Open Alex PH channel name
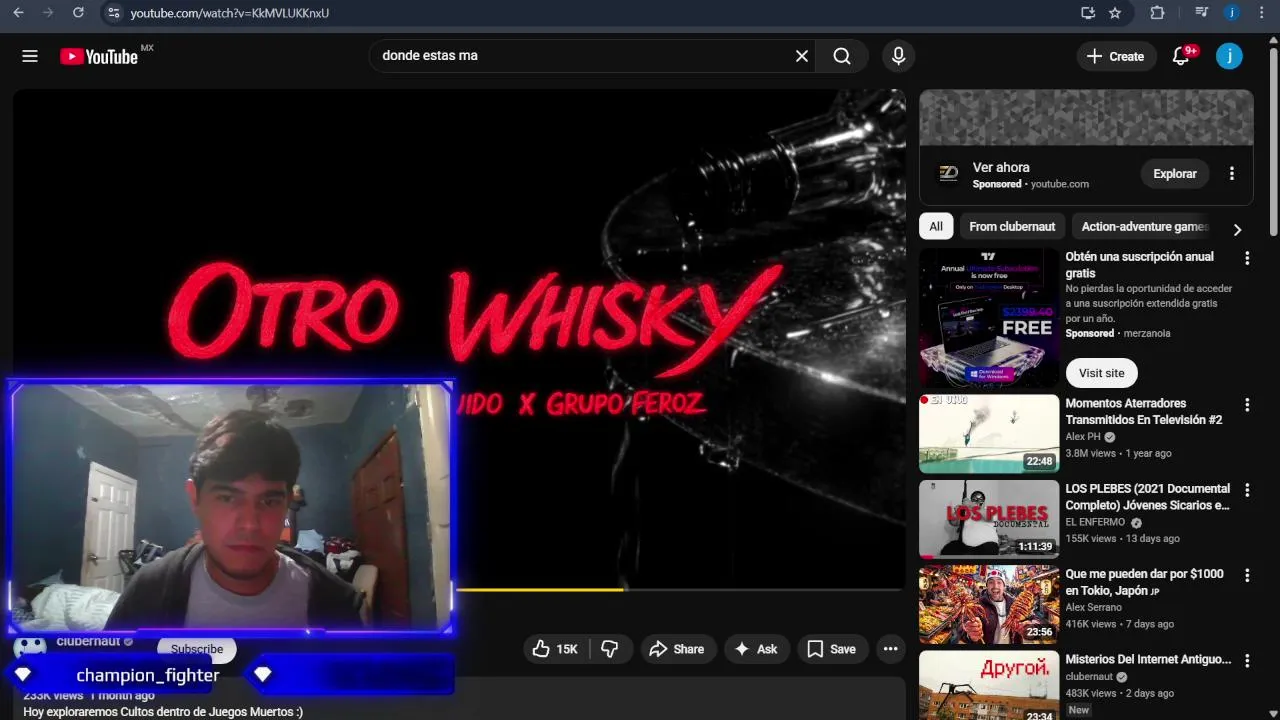 pos(1083,437)
